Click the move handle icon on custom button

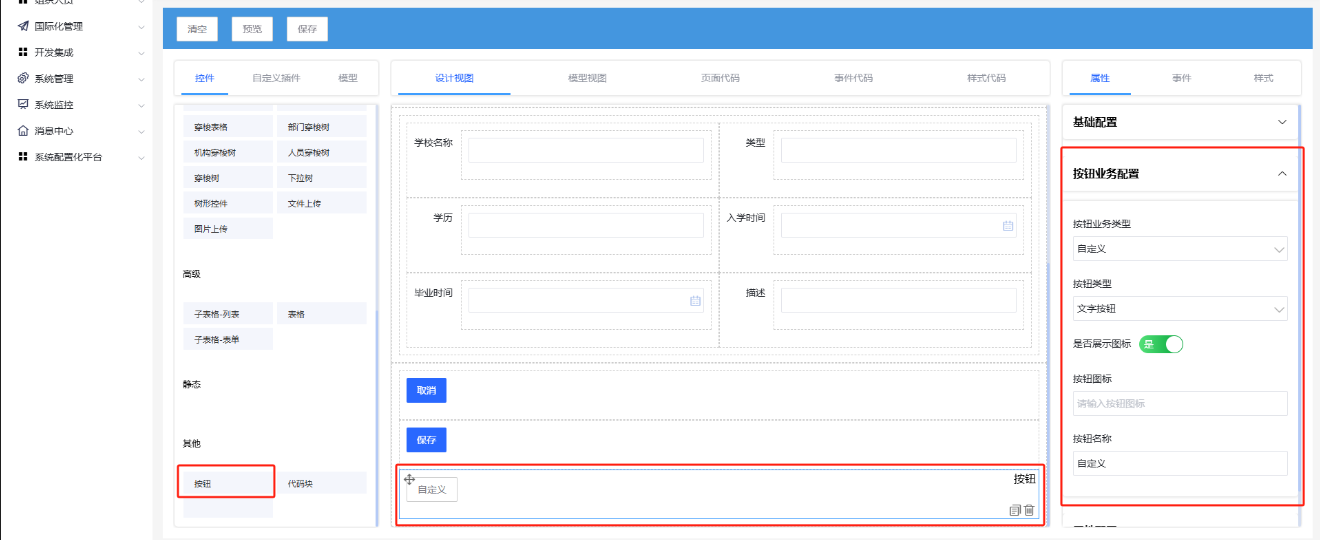(x=409, y=480)
